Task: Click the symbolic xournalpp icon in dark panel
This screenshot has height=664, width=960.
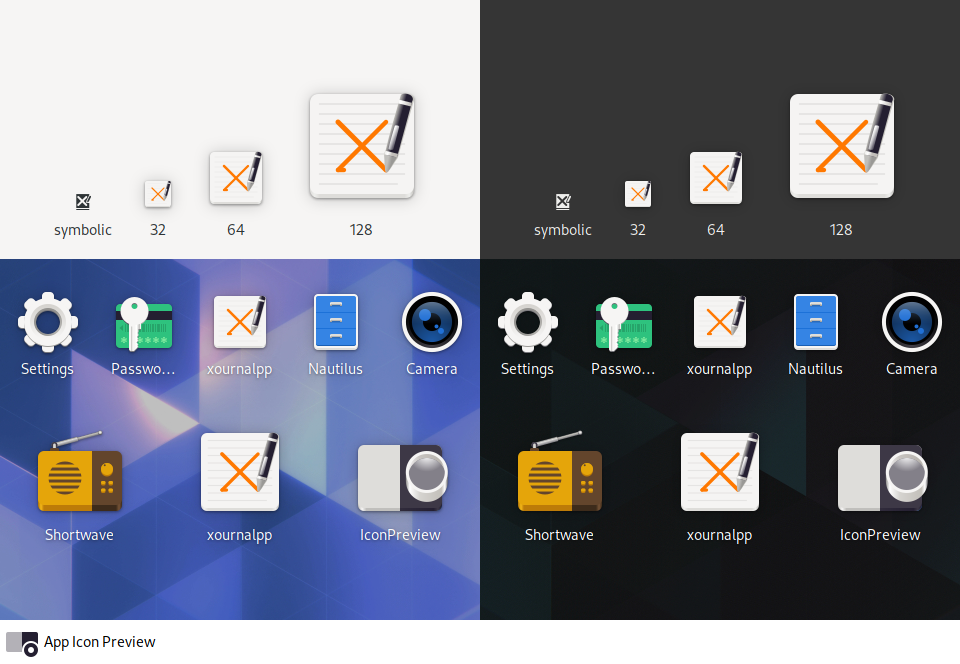Action: pos(563,201)
